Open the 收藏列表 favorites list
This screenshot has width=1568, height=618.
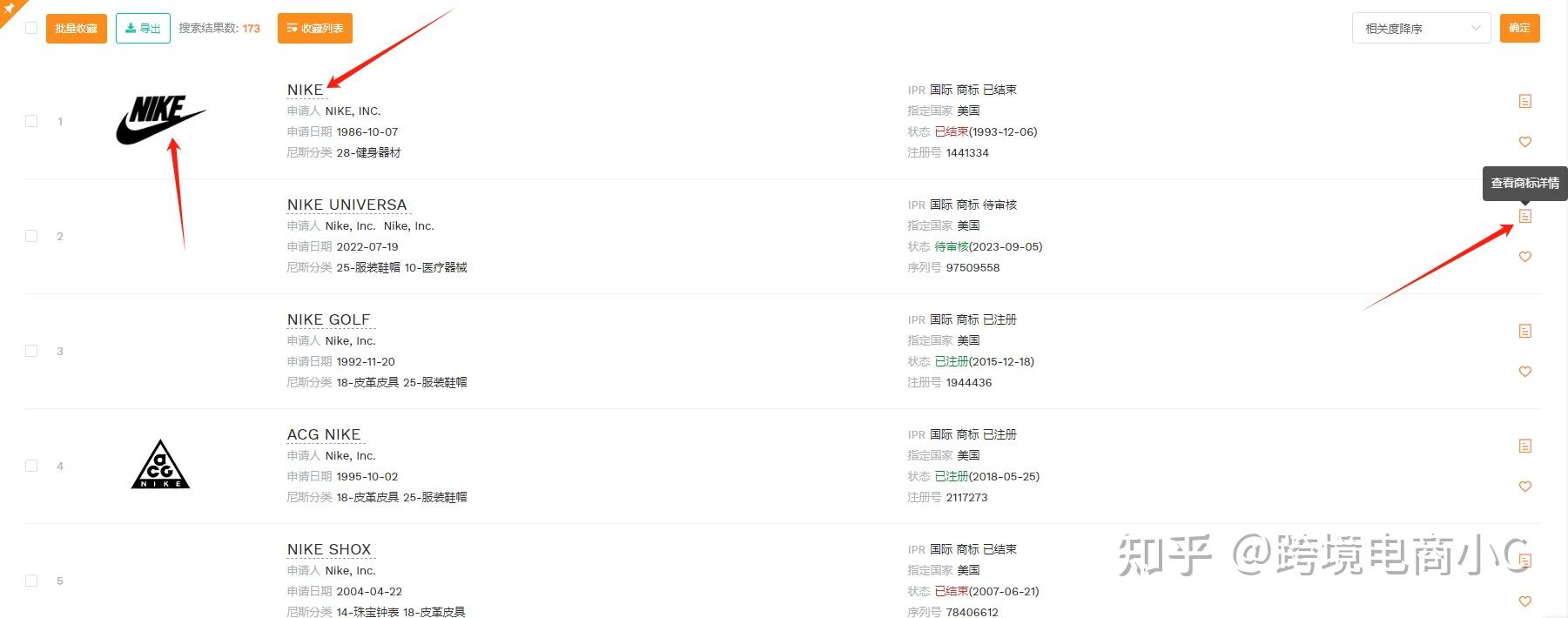[x=315, y=28]
